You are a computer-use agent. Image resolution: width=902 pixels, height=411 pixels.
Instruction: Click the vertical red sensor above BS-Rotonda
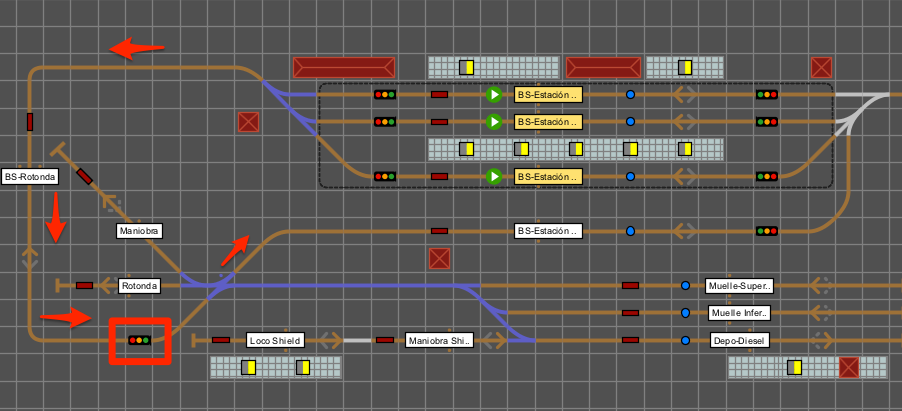point(30,122)
